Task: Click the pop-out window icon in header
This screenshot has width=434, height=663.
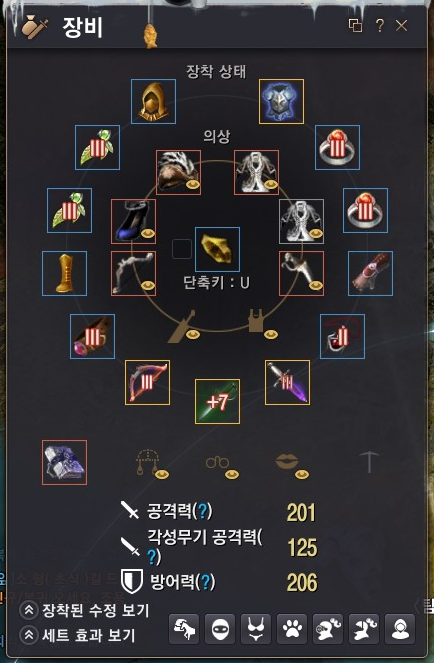Action: point(355,26)
